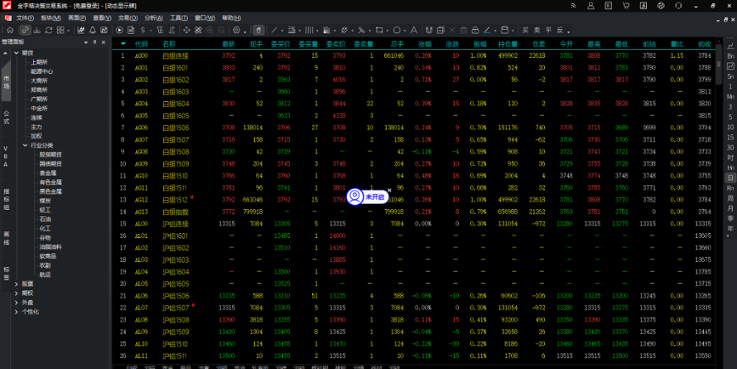Open the dropdown beside the four-squares layout icon
Screen dimensions: 737x369
(69, 31)
